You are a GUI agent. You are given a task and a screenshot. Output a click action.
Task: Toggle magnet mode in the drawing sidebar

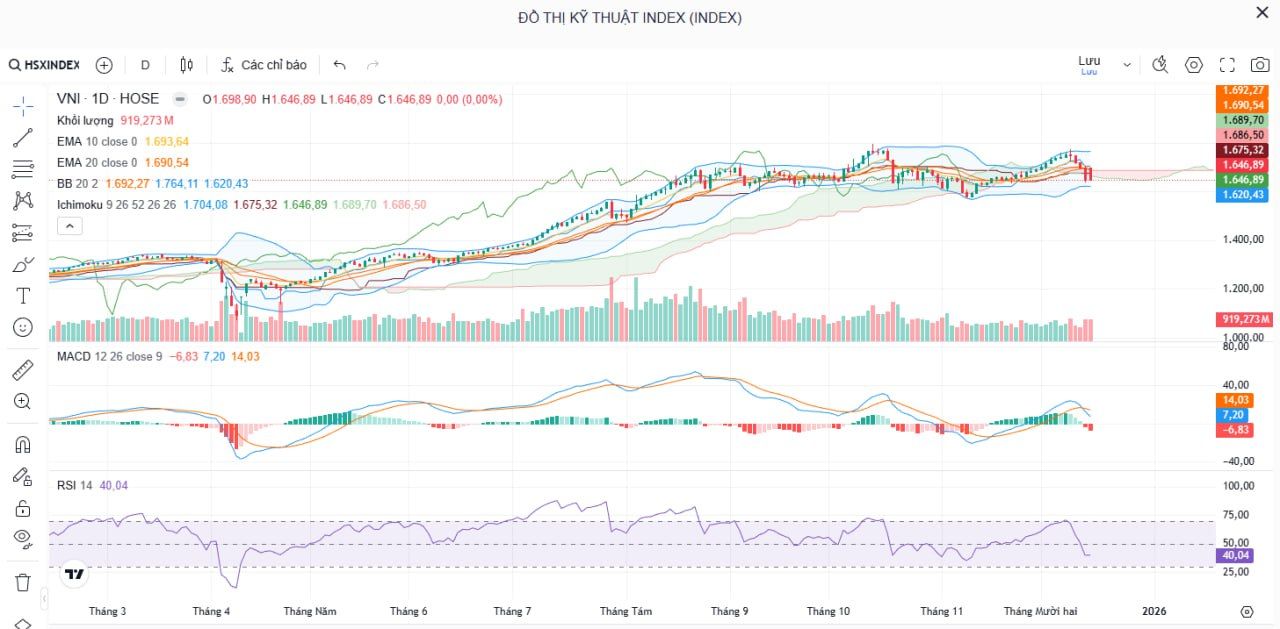(x=22, y=444)
